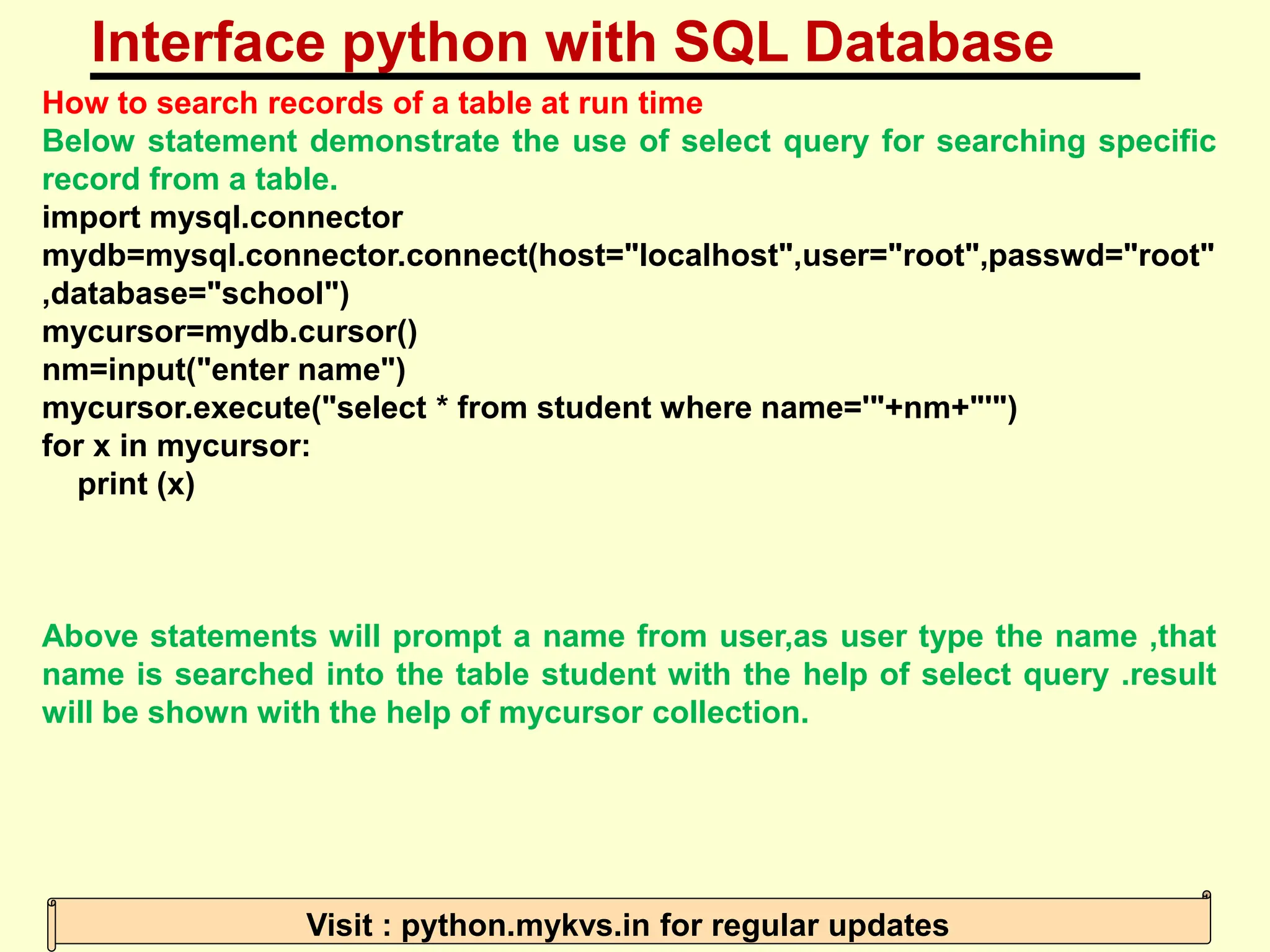Click heading 'How to search records of a table at run time'
The image size is (1270, 952).
[373, 103]
